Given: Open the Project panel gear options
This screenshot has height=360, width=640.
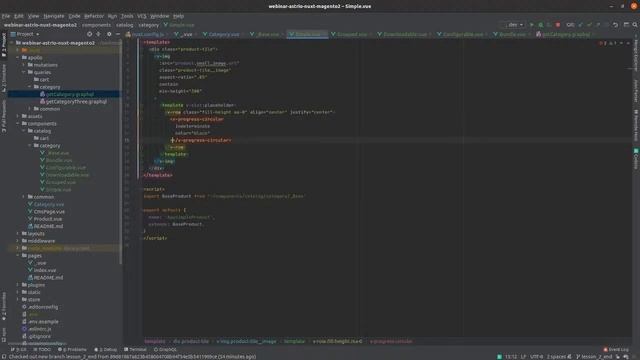Looking at the screenshot, I should 109,34.
